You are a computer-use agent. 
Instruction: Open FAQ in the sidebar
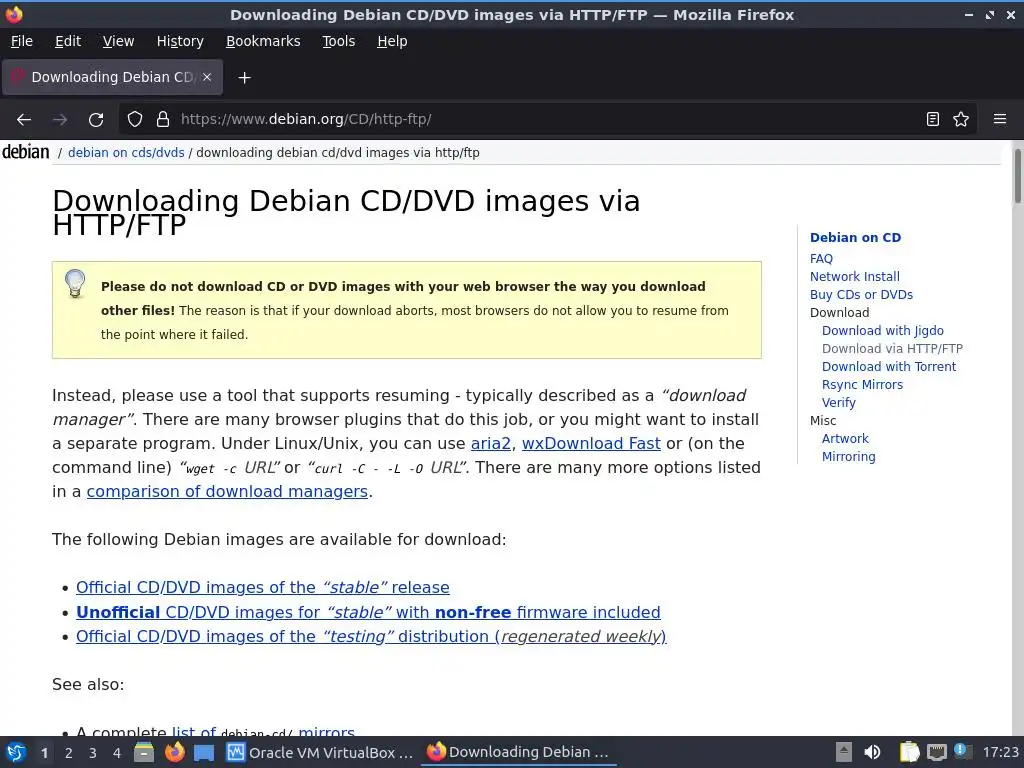821,259
